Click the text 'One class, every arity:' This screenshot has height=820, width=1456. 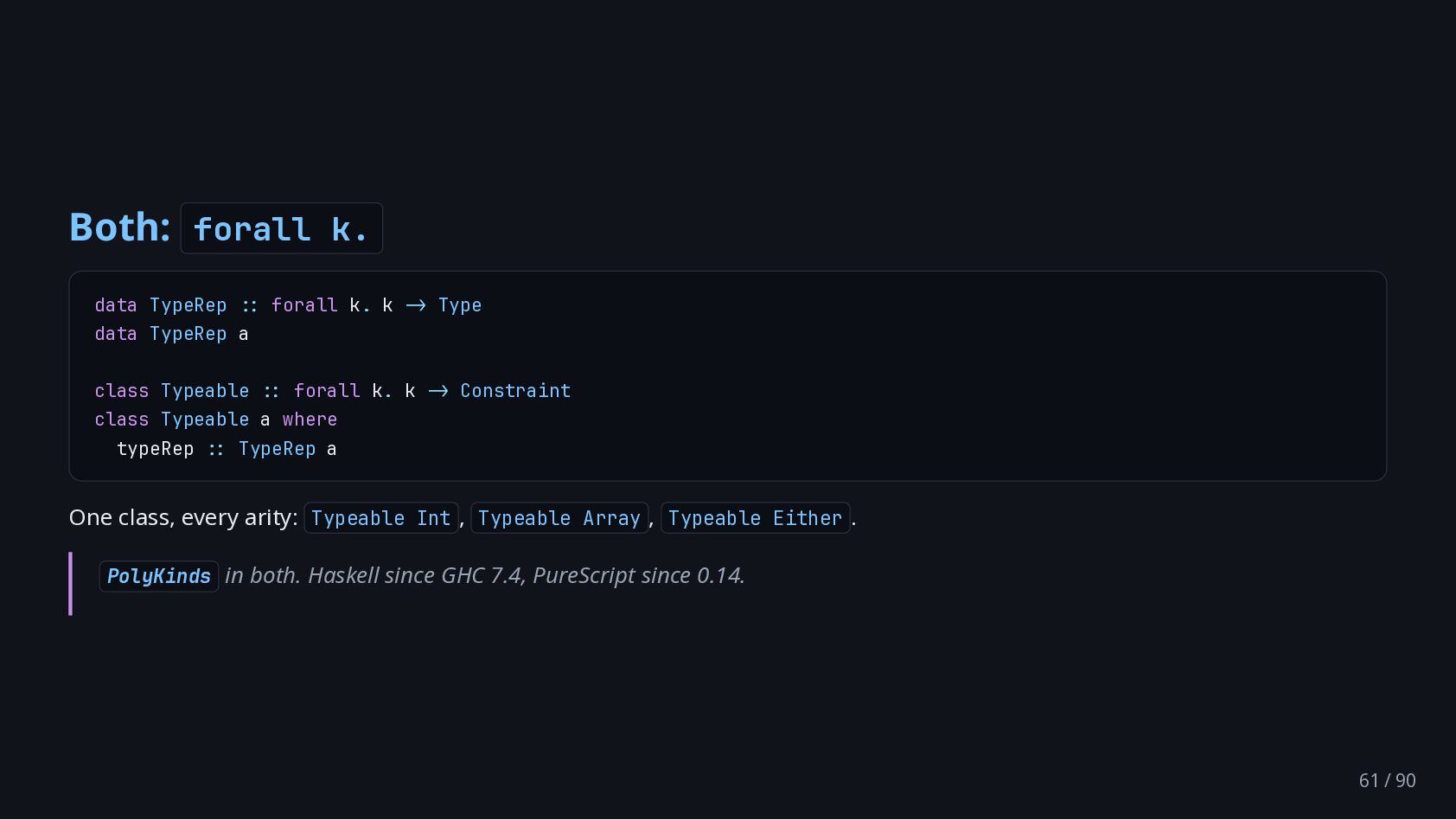(x=183, y=517)
